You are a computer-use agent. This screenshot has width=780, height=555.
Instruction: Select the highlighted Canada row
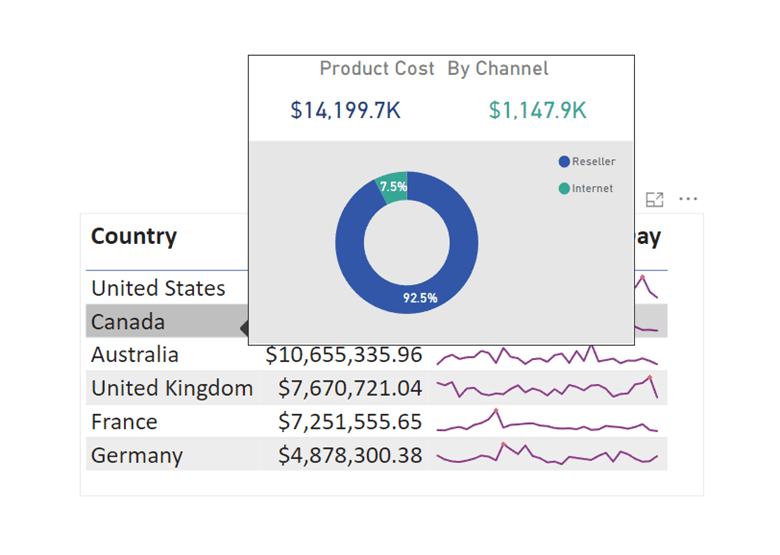coord(127,322)
